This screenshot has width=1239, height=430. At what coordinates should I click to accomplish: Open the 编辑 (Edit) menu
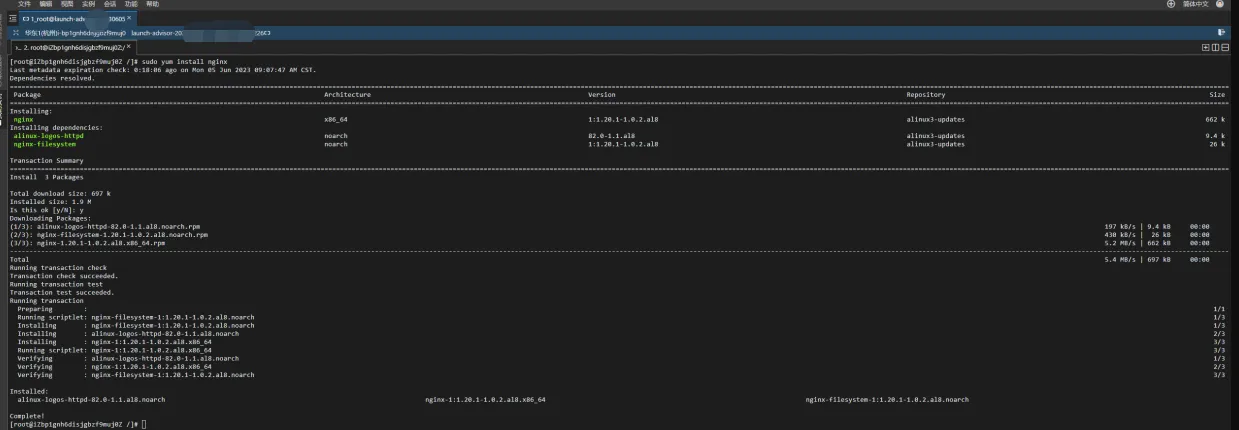pos(46,4)
